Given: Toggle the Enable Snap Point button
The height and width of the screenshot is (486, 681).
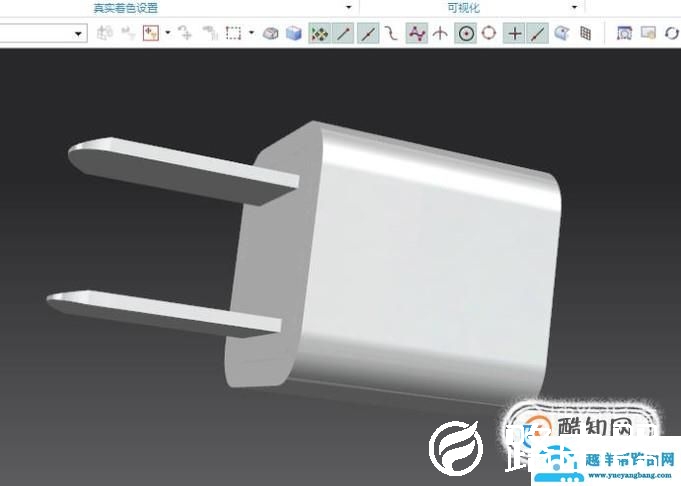Looking at the screenshot, I should pos(319,34).
